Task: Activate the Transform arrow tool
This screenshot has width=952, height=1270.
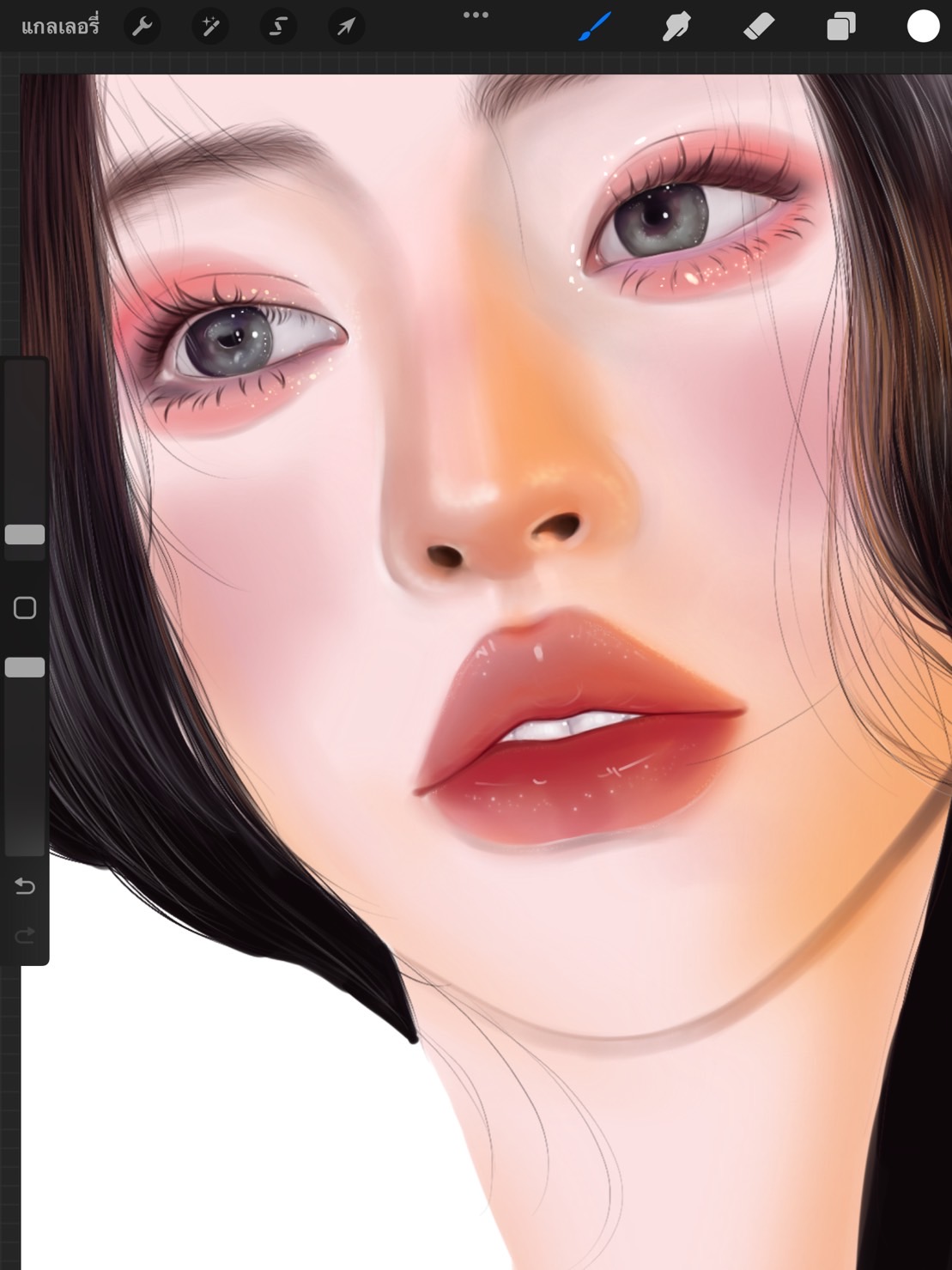Action: point(346,27)
